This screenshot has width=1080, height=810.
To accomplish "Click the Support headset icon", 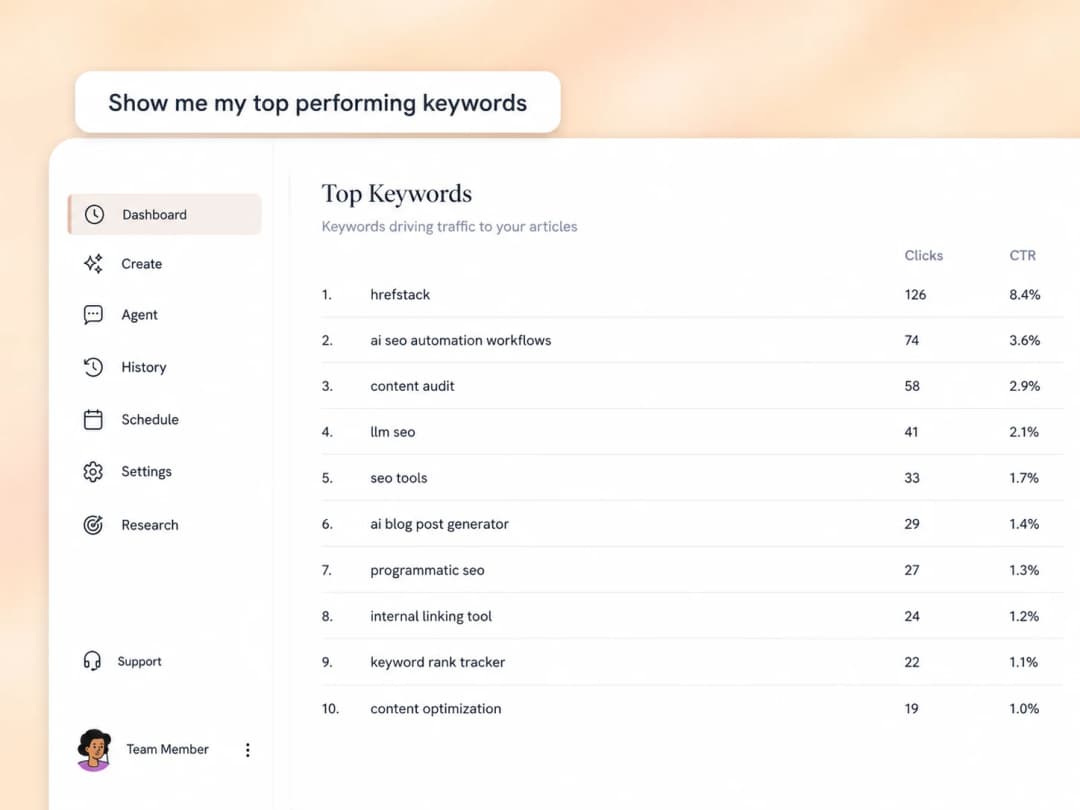I will coord(92,661).
